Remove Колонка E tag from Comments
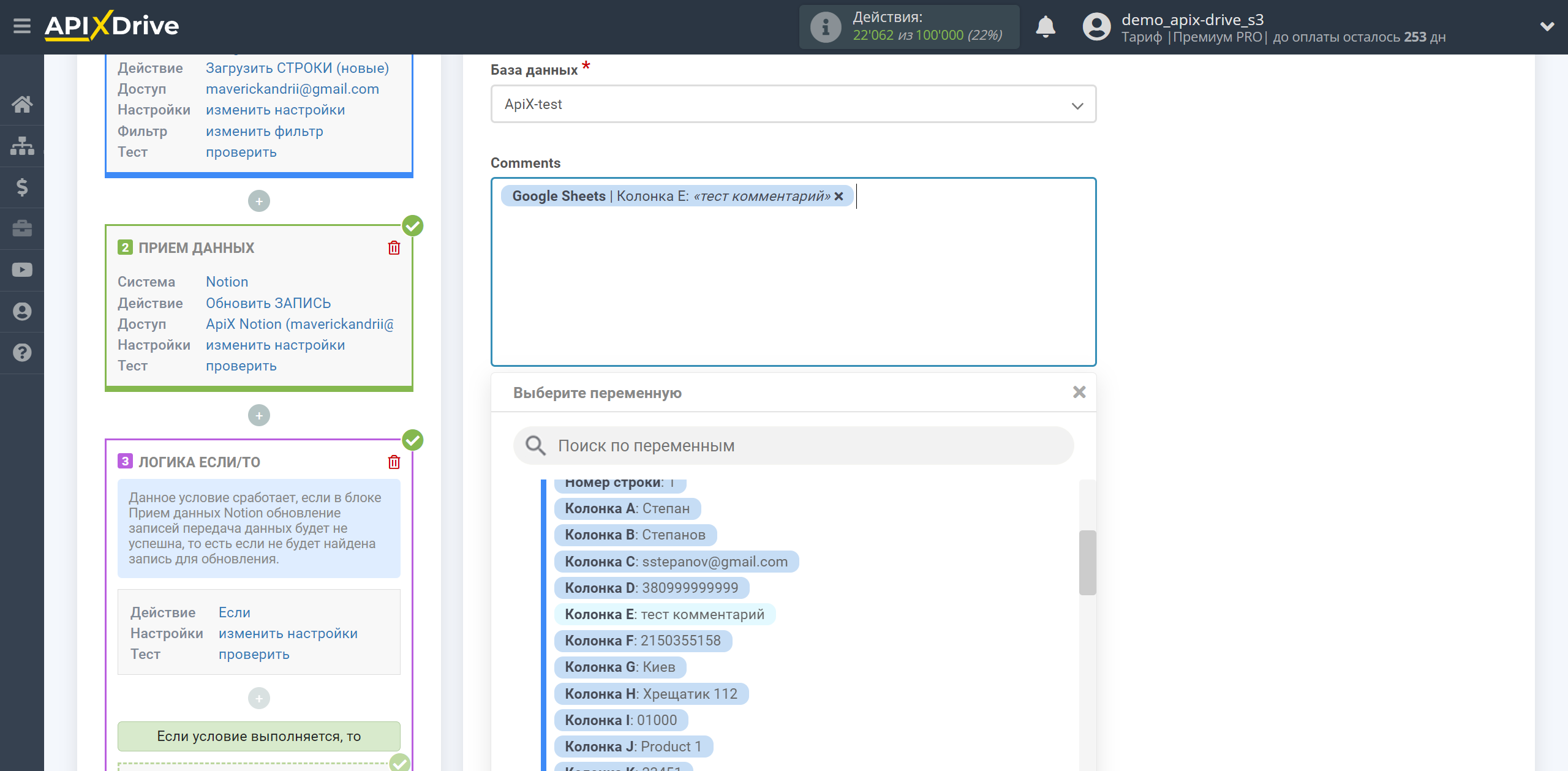Image resolution: width=1568 pixels, height=771 pixels. click(839, 196)
